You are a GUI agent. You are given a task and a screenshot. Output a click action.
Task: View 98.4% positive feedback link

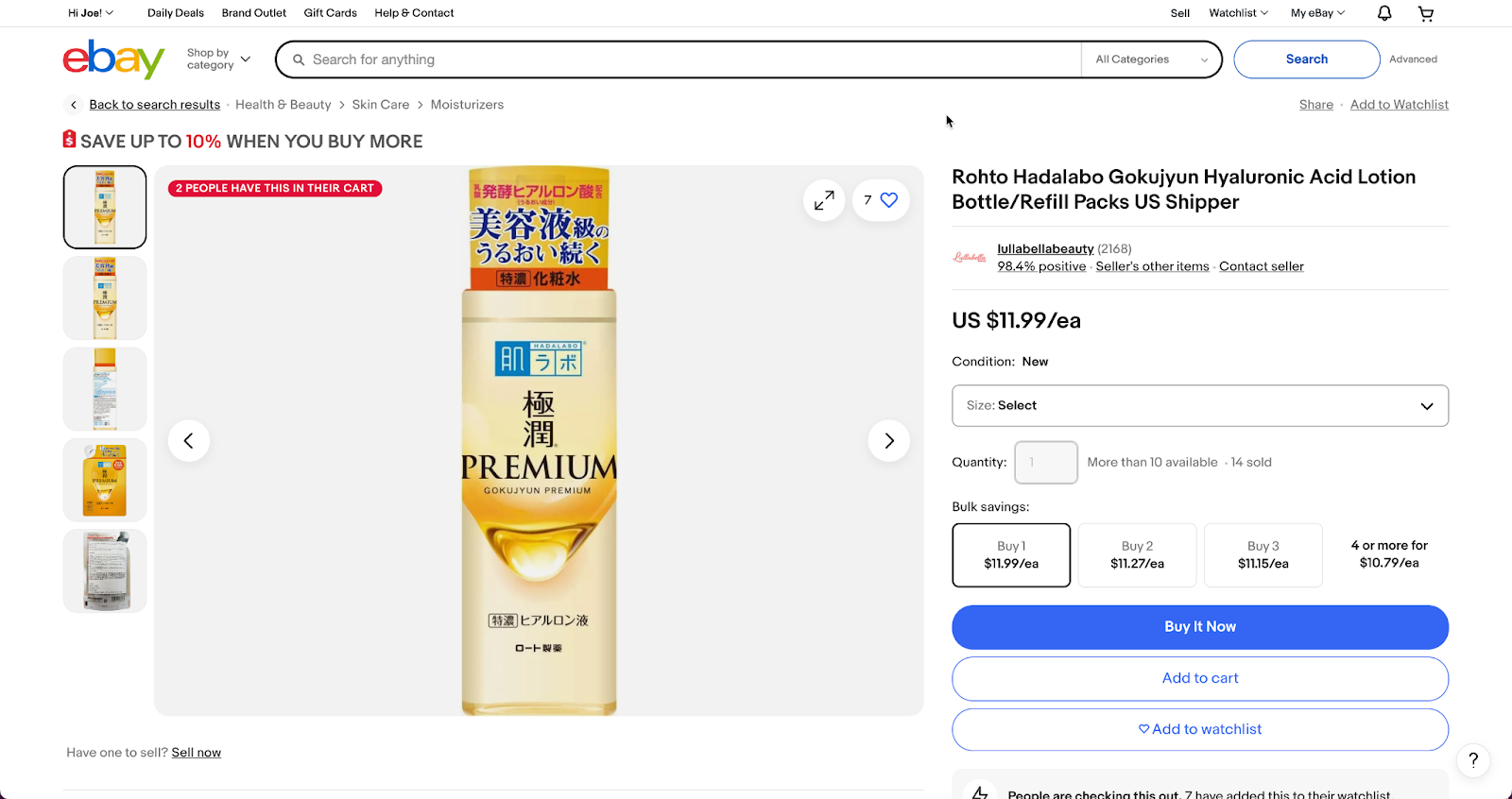pos(1041,266)
